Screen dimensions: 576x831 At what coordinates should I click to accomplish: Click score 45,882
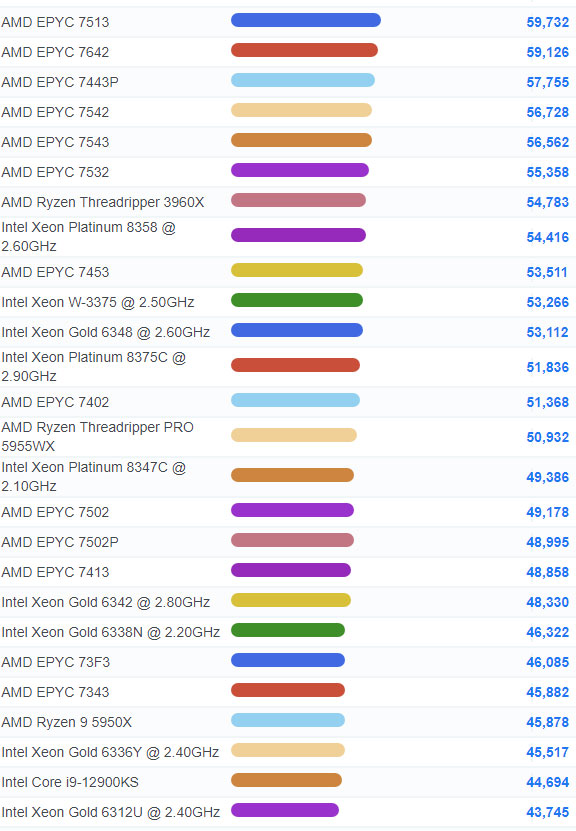tap(547, 692)
